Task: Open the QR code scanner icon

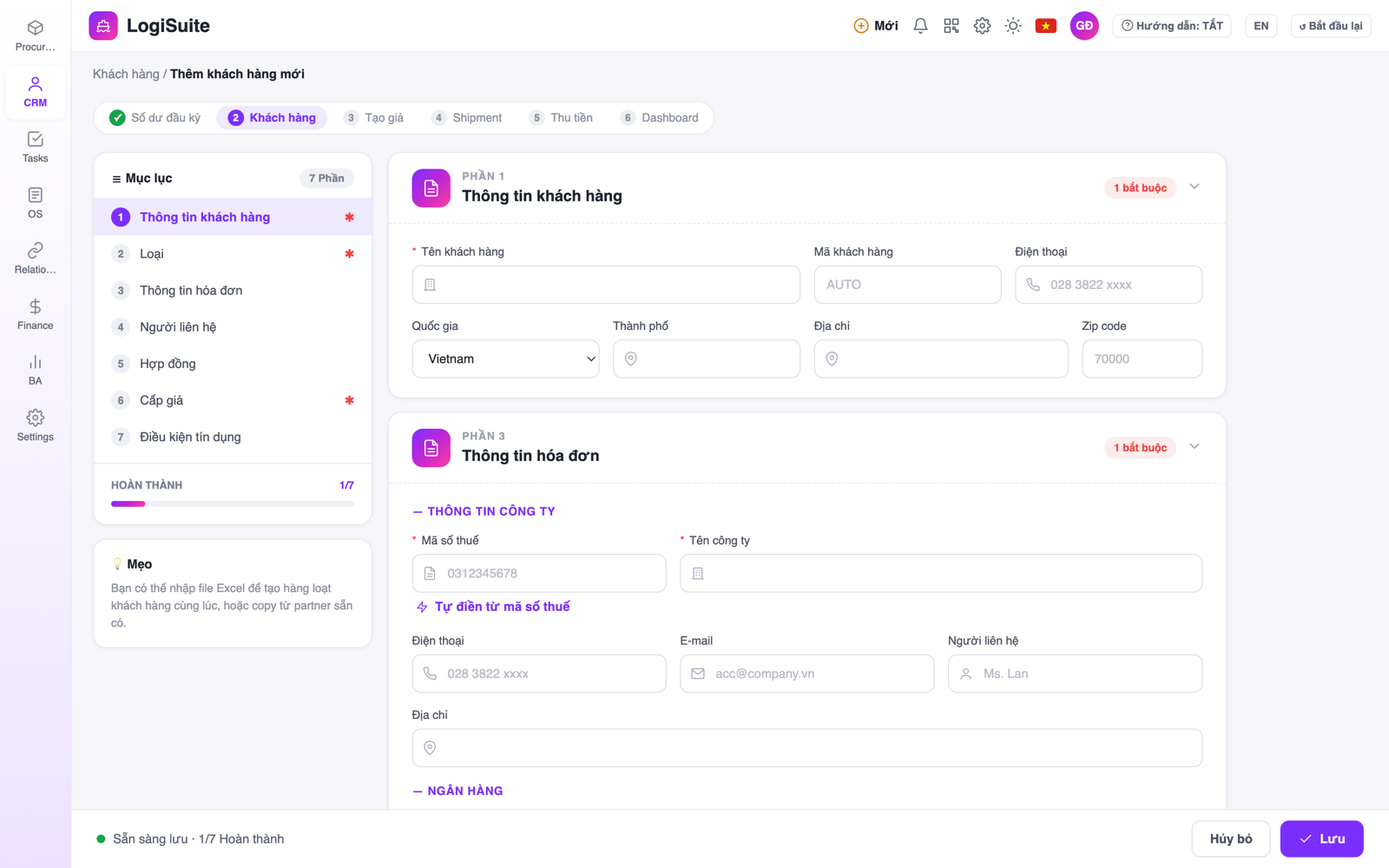Action: pos(951,26)
